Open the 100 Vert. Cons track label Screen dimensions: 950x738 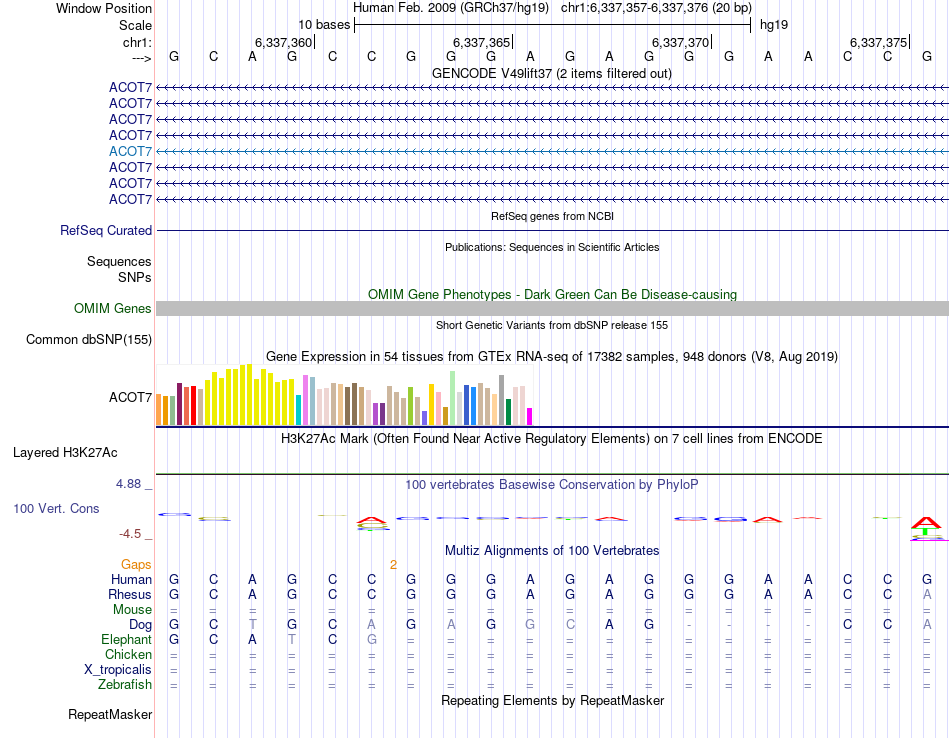pyautogui.click(x=56, y=508)
